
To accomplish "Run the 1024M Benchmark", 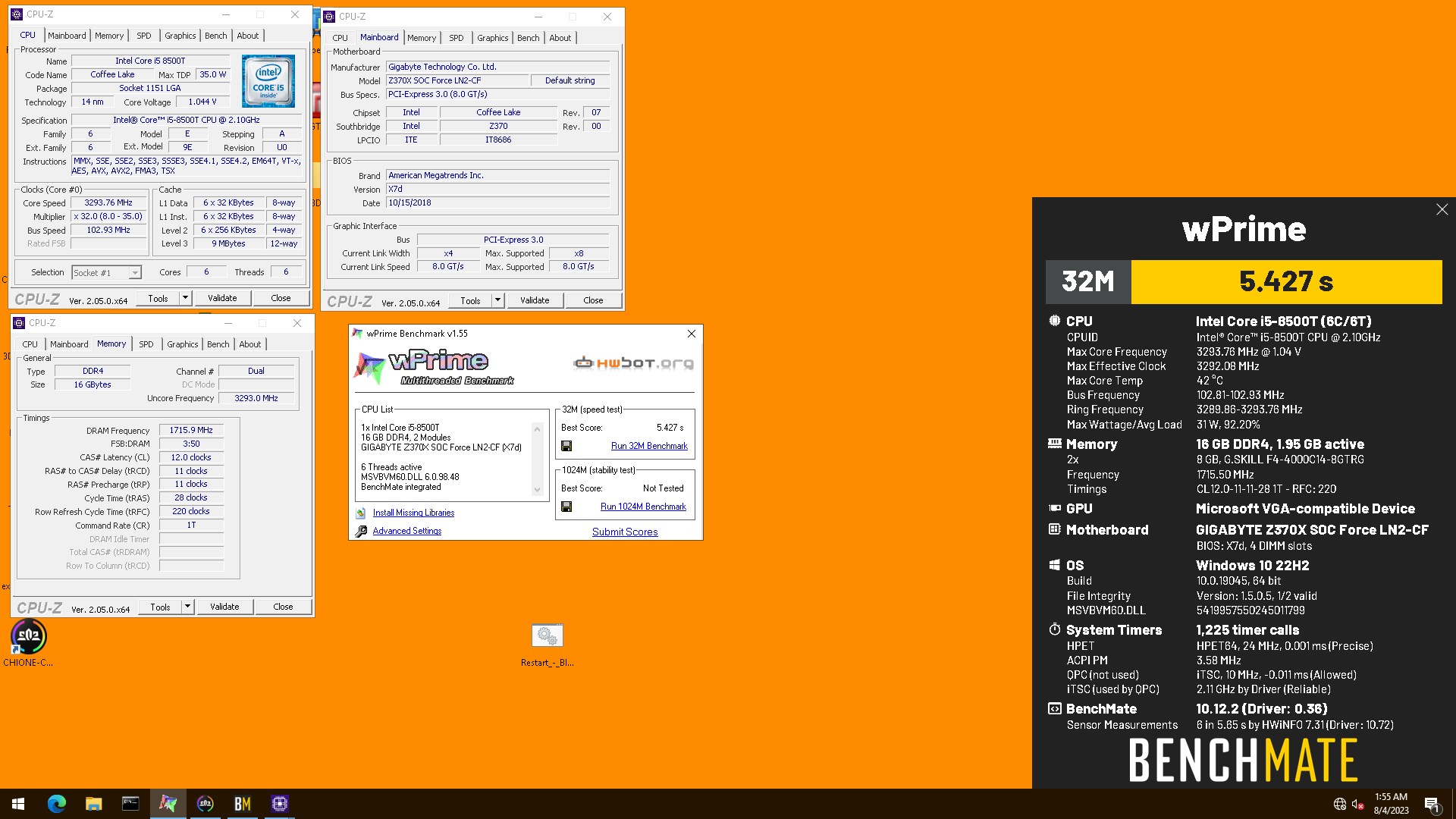I will coord(643,507).
